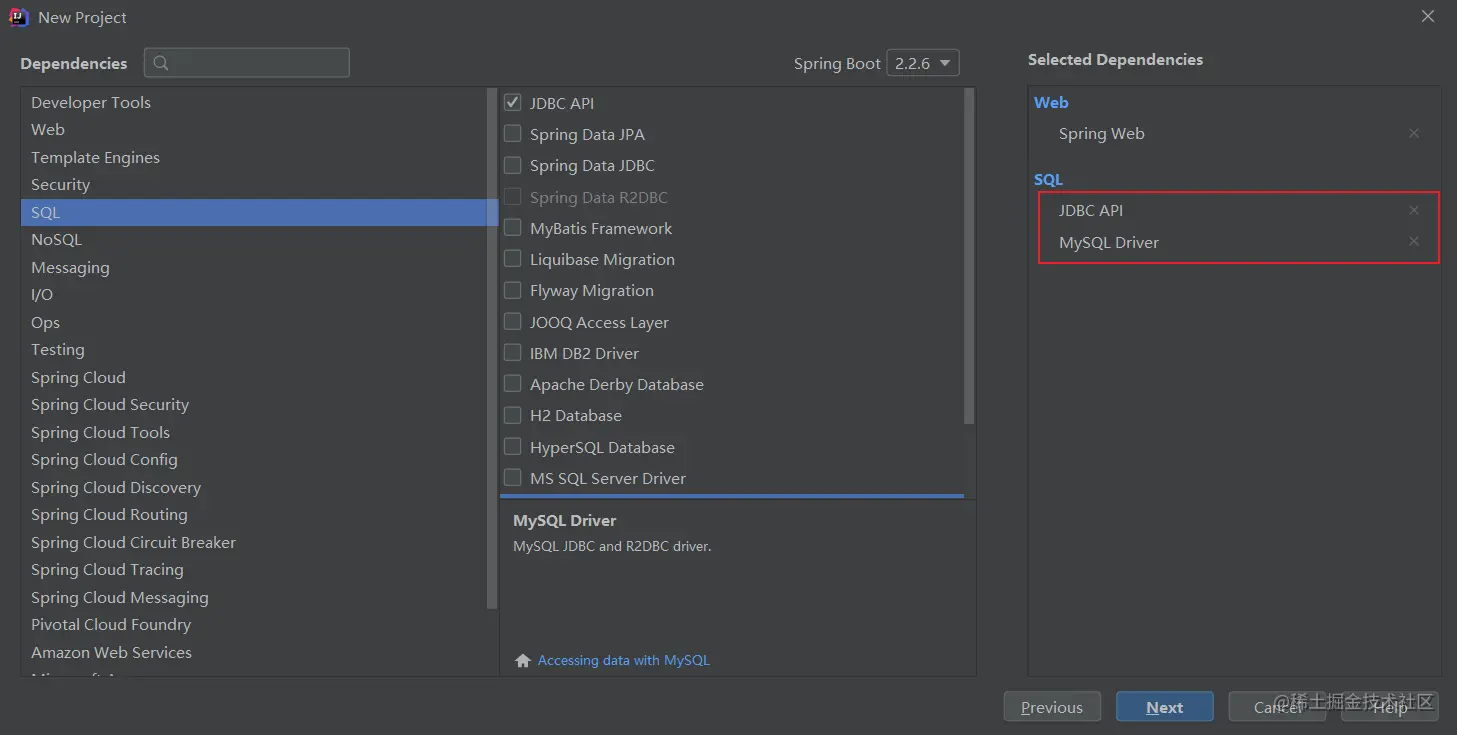Viewport: 1457px width, 735px height.
Task: Click the MySQL Driver description title
Action: tap(565, 520)
